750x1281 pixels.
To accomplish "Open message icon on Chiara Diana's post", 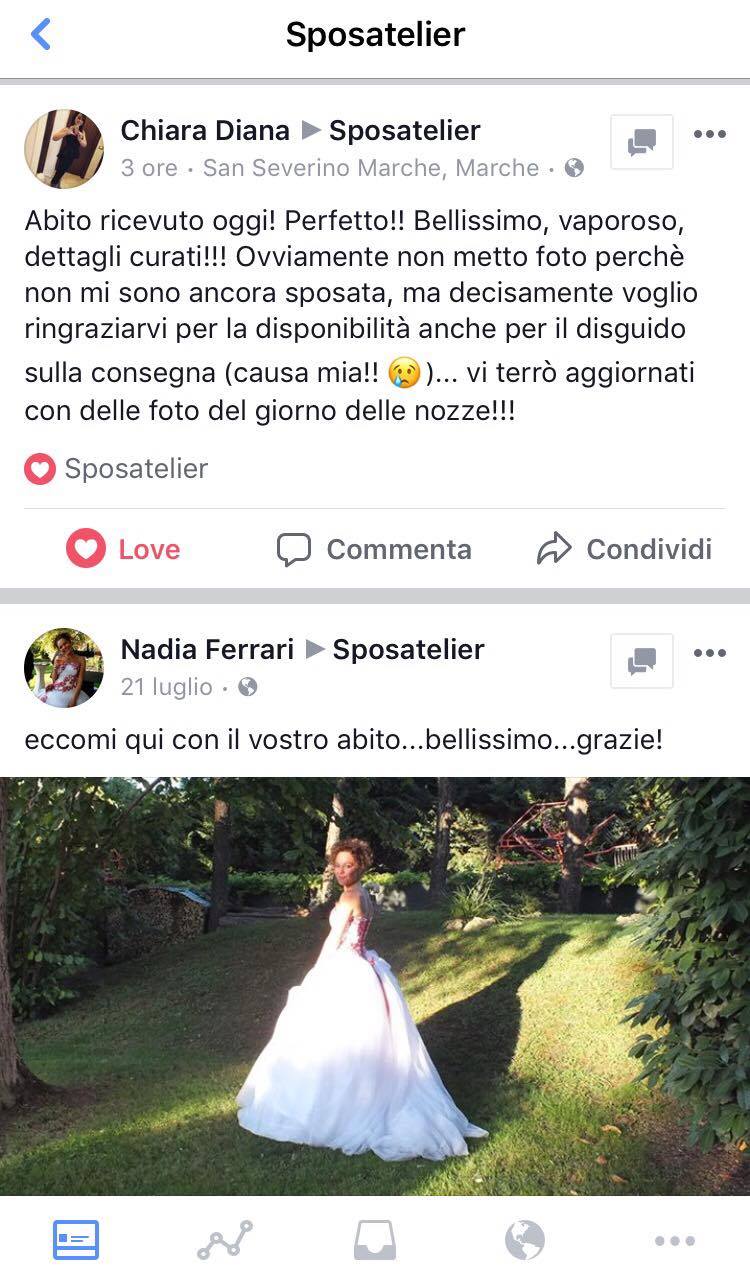I will [642, 142].
